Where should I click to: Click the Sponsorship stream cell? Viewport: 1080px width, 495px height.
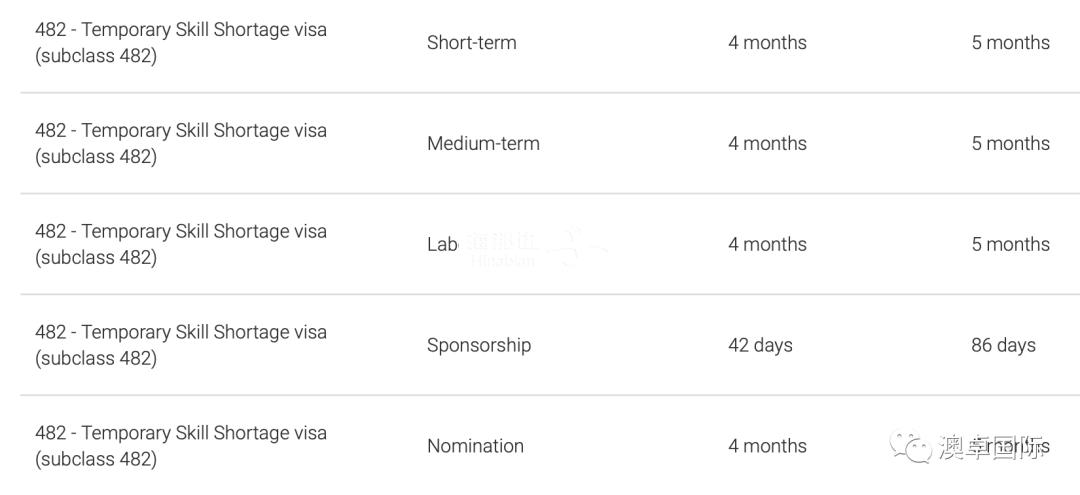pyautogui.click(x=479, y=345)
